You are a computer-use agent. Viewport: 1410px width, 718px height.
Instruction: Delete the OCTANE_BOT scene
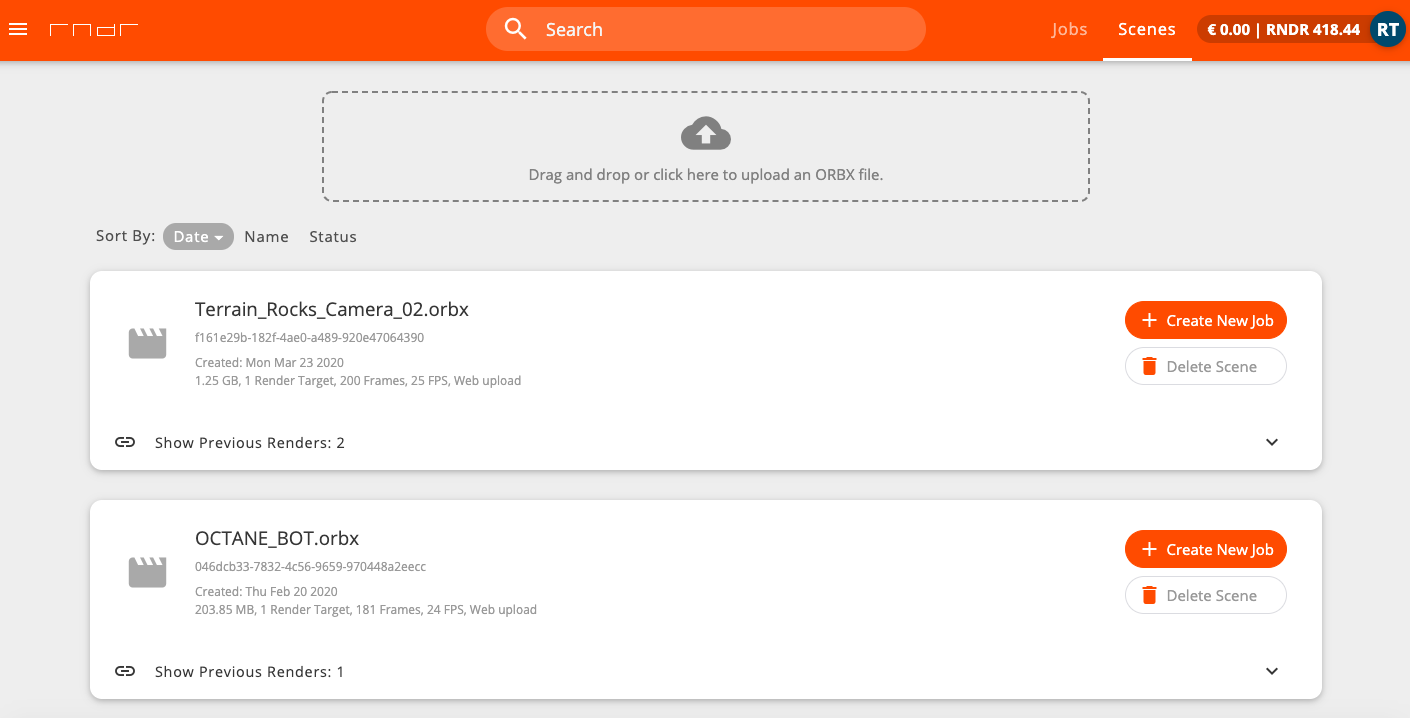pyautogui.click(x=1205, y=596)
